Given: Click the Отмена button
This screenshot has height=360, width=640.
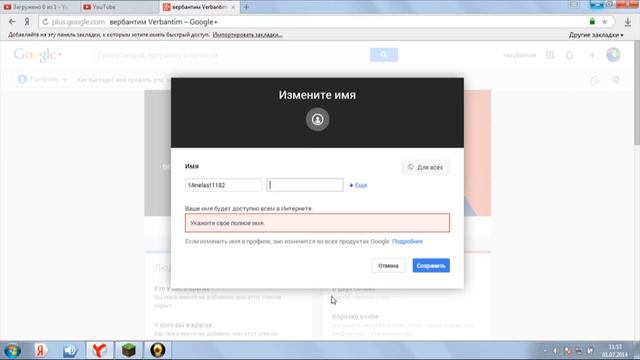Looking at the screenshot, I should pos(388,266).
